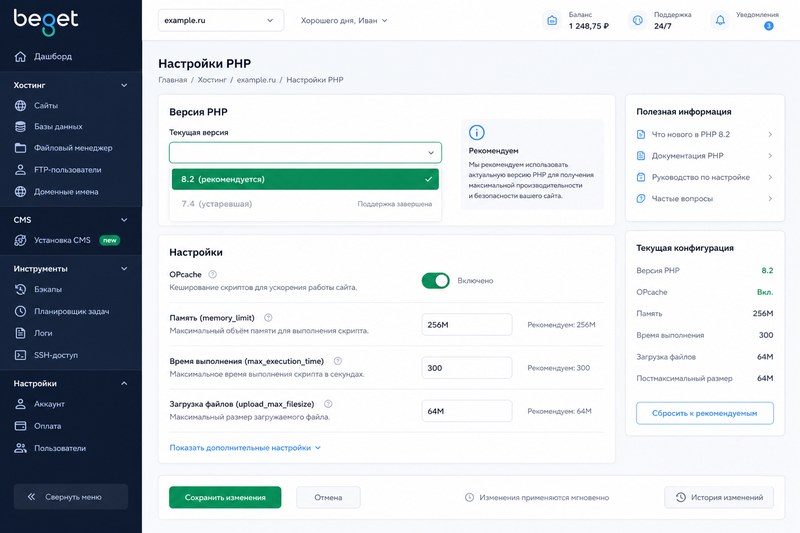Click the CMS installation icon
Viewport: 800px width, 533px height.
(20, 240)
